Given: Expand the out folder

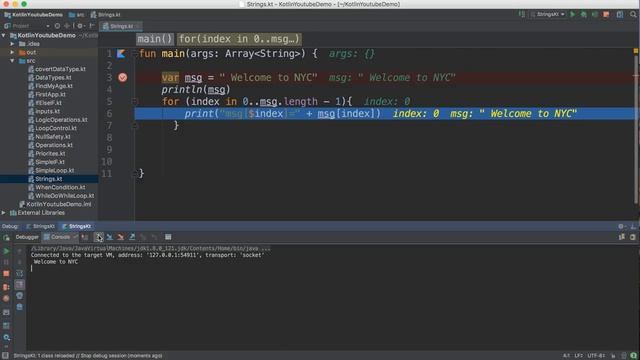Looking at the screenshot, I should click(12, 52).
